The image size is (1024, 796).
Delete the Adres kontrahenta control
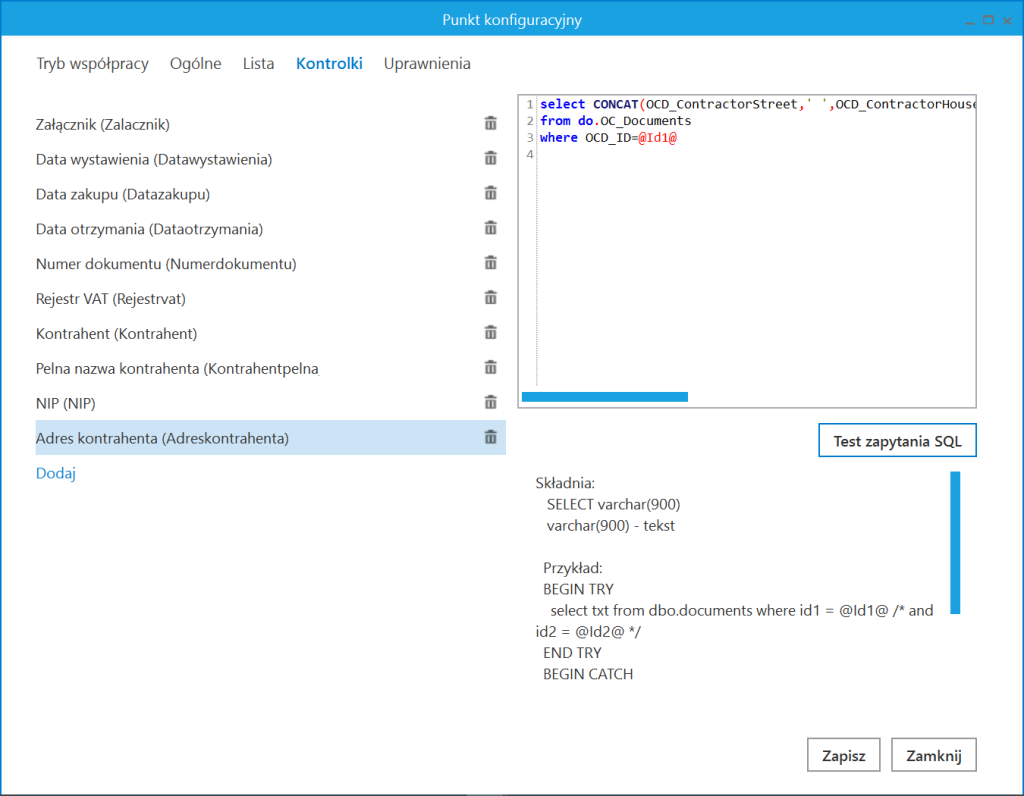point(489,437)
